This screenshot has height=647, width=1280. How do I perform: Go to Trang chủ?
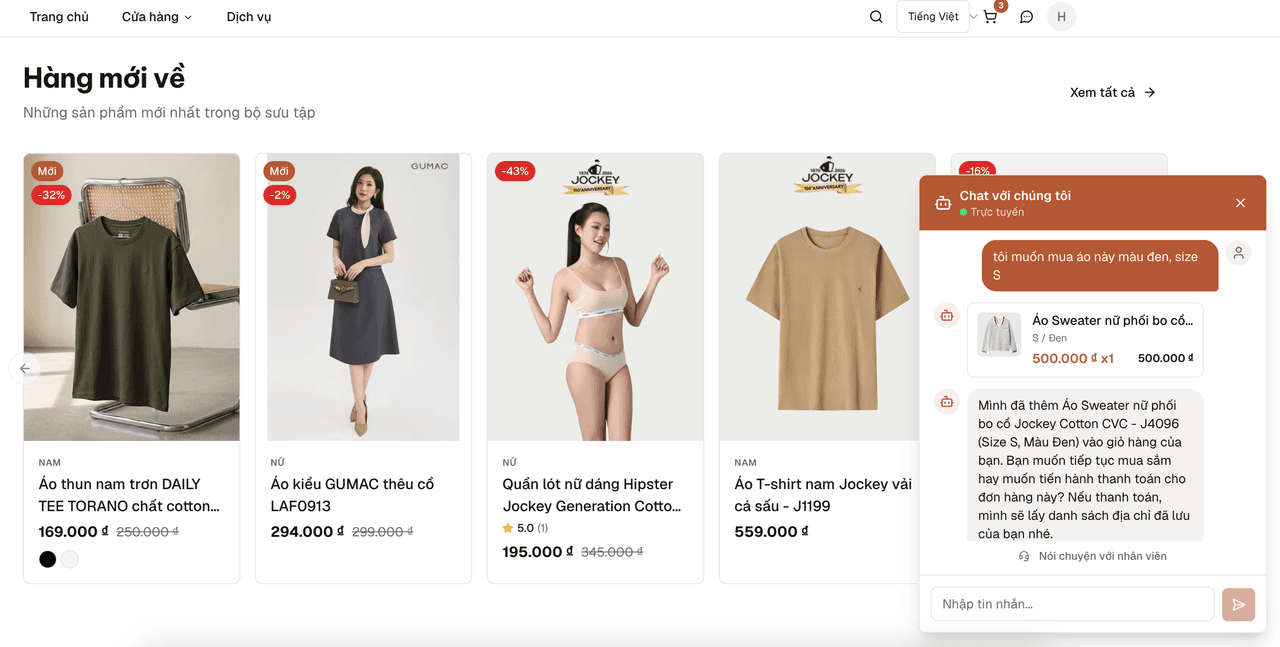coord(59,17)
